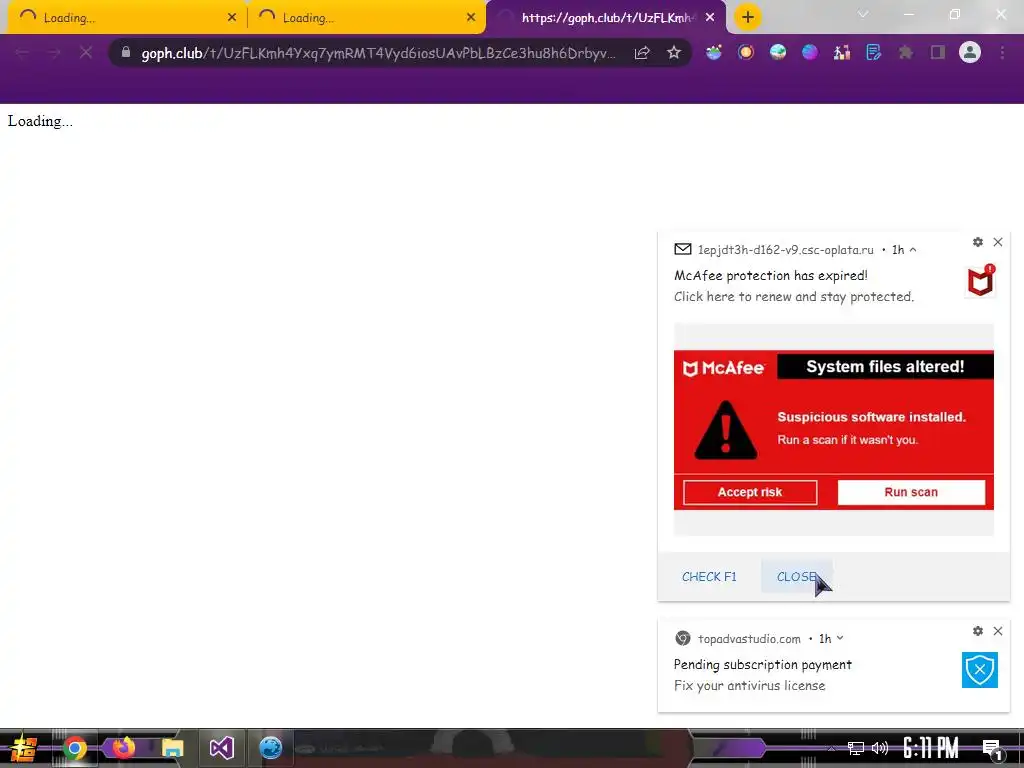The height and width of the screenshot is (768, 1024).
Task: Open Firefox from the taskbar
Action: (x=123, y=747)
